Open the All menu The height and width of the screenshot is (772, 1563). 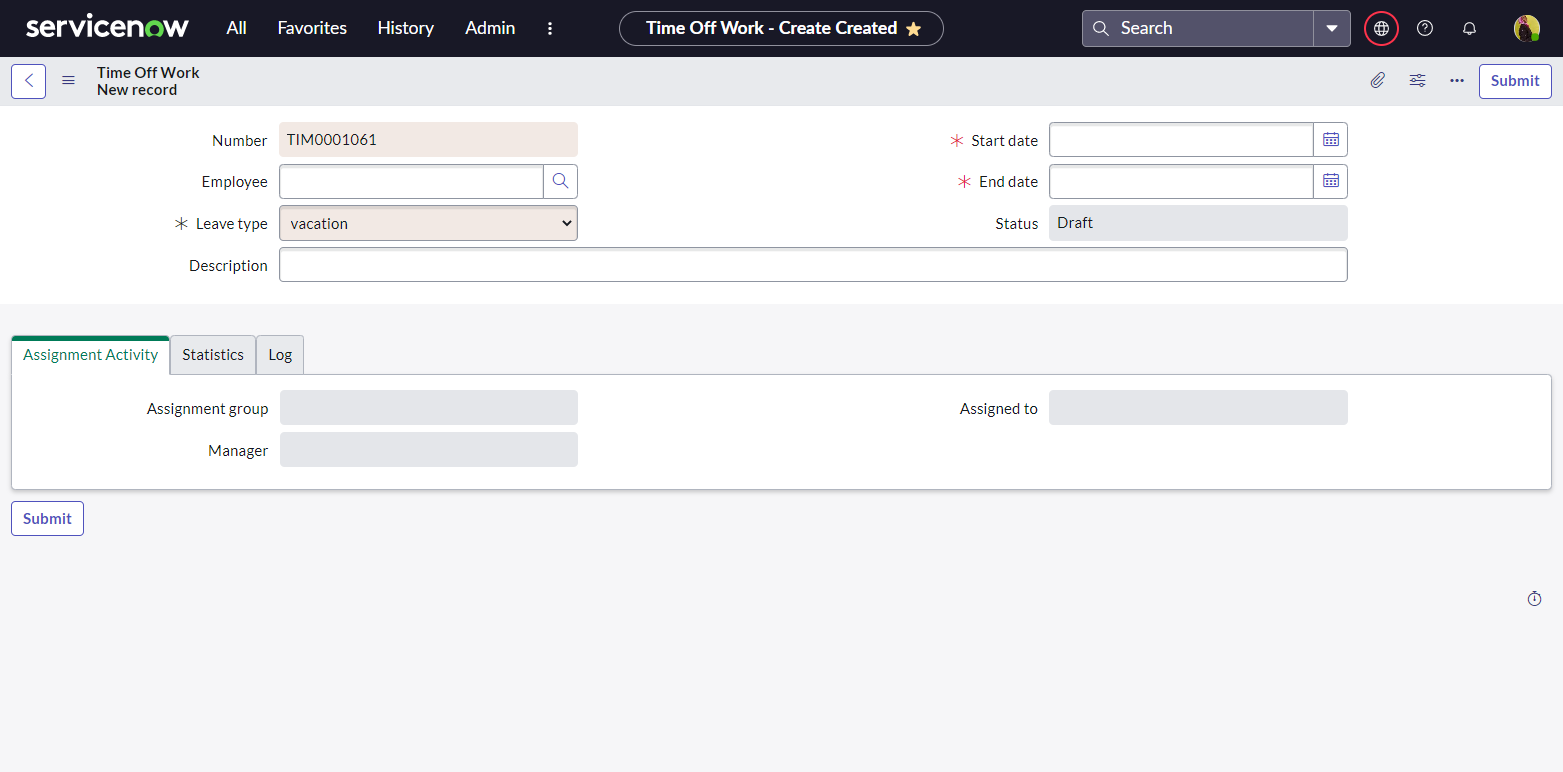pyautogui.click(x=236, y=28)
